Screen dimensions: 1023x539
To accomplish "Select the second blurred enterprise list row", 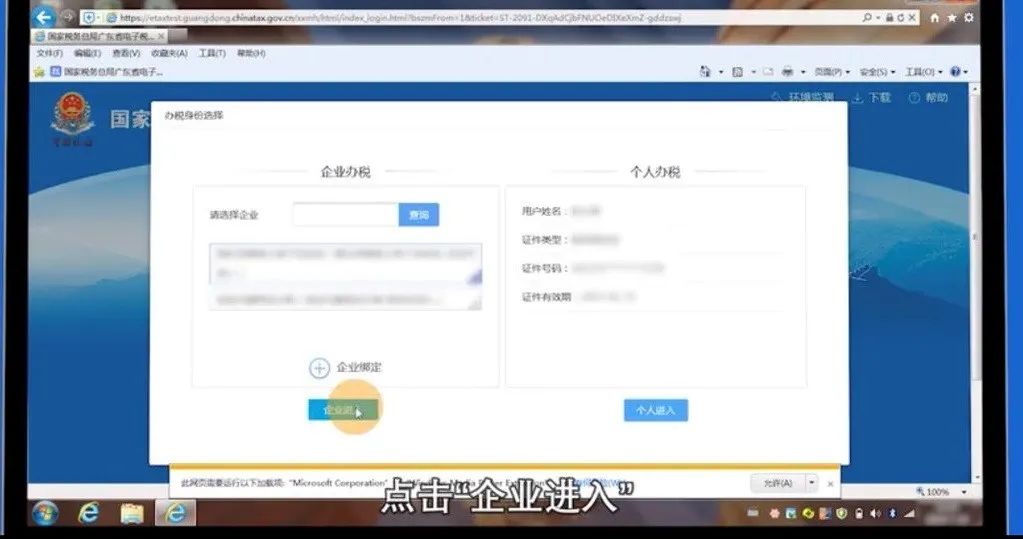I will pos(346,300).
